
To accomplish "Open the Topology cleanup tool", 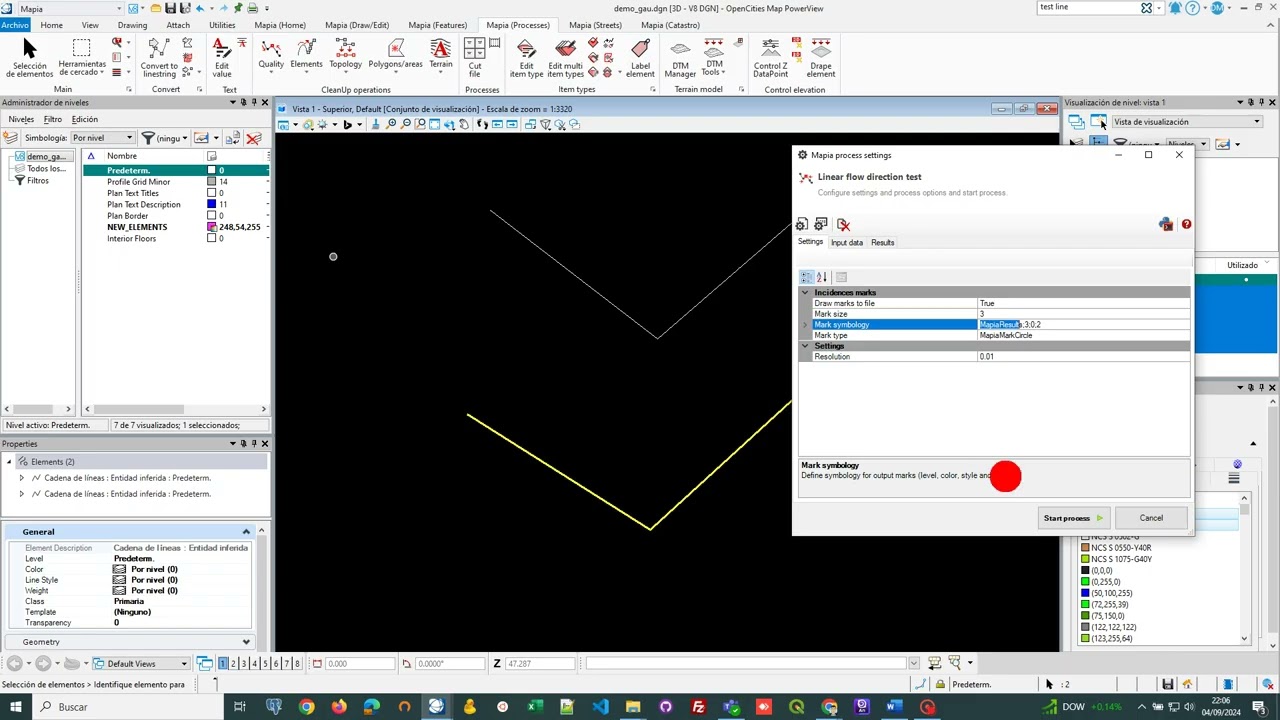I will (x=345, y=54).
